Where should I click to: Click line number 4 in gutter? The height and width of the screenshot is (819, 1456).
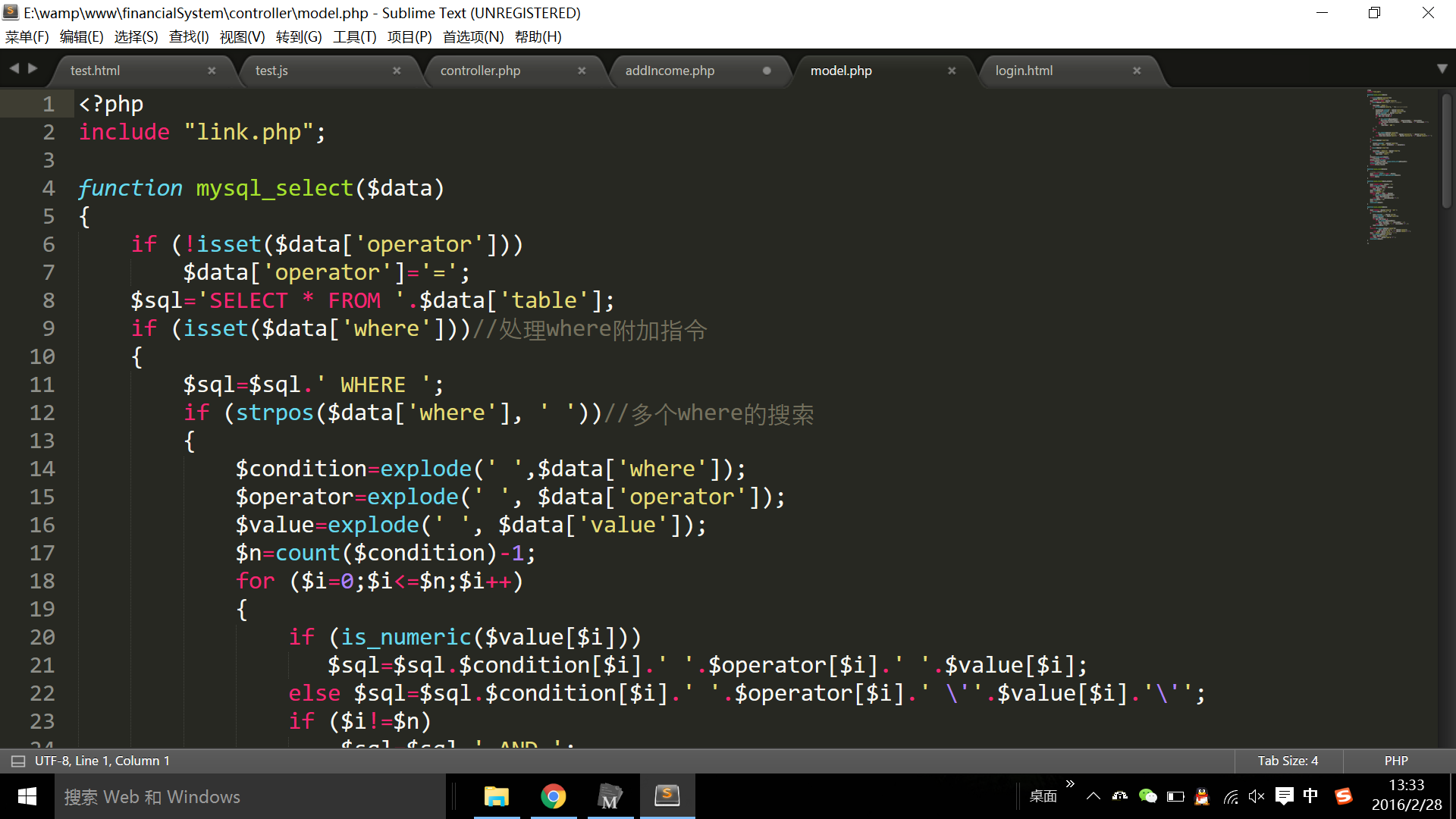click(x=48, y=188)
